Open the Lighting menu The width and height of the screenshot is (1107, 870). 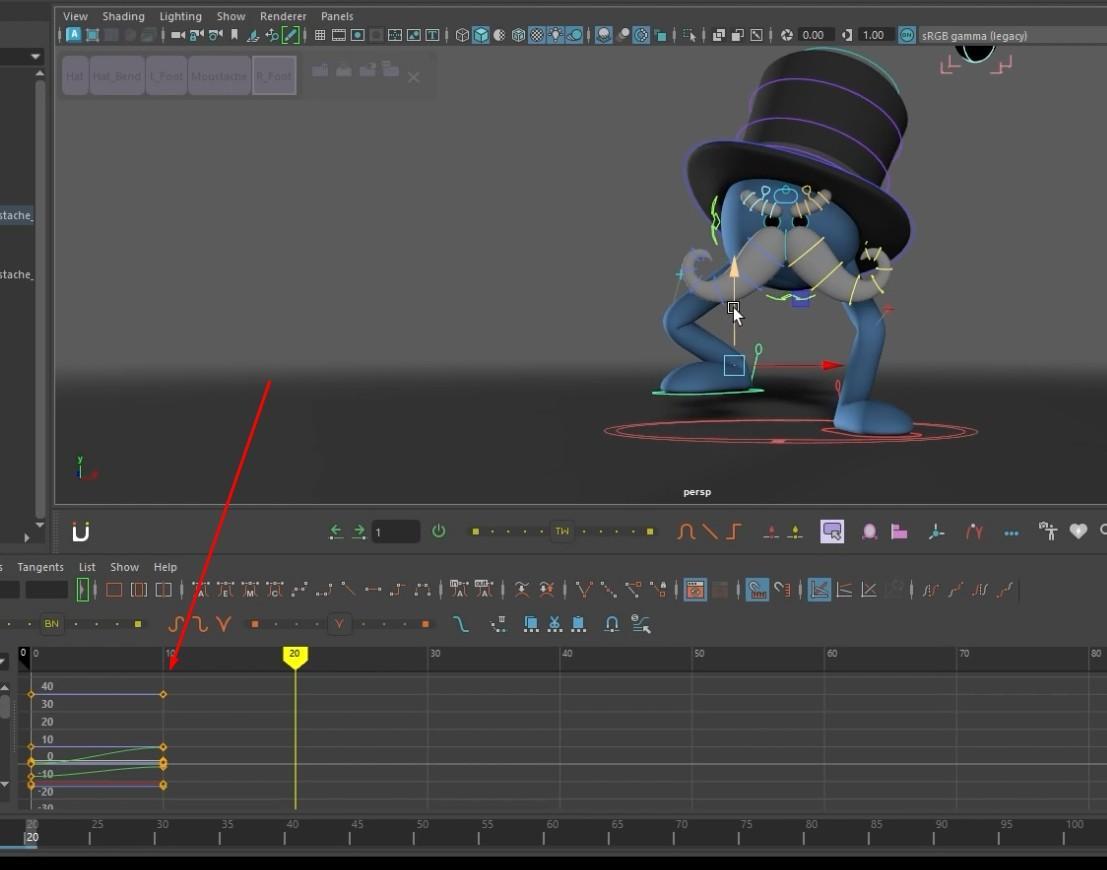[x=180, y=16]
